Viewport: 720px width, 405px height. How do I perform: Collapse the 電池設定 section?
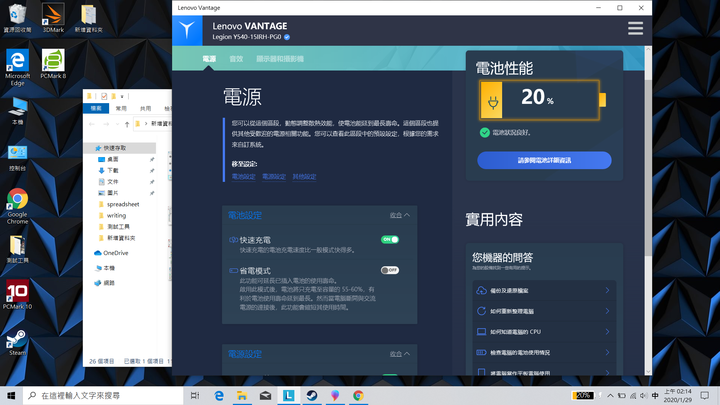pyautogui.click(x=399, y=215)
